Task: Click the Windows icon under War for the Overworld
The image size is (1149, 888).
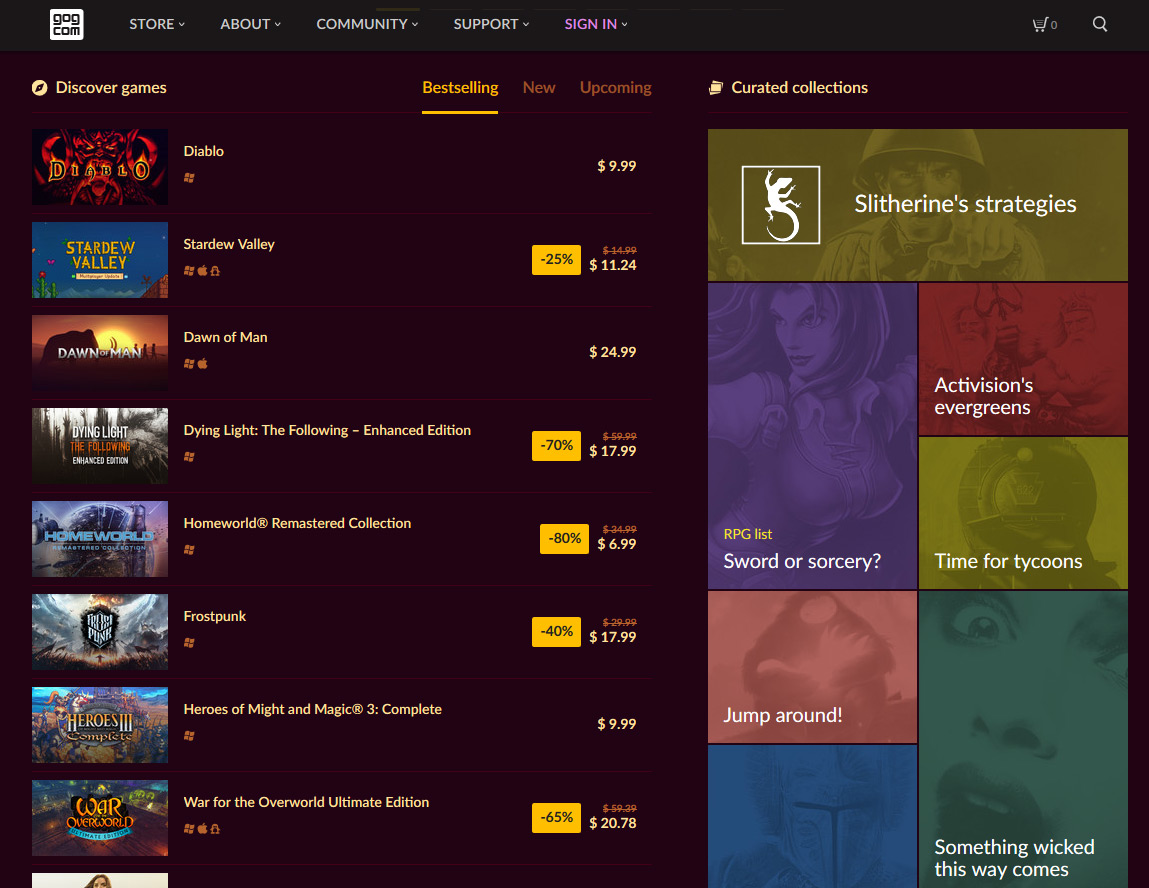Action: point(189,829)
